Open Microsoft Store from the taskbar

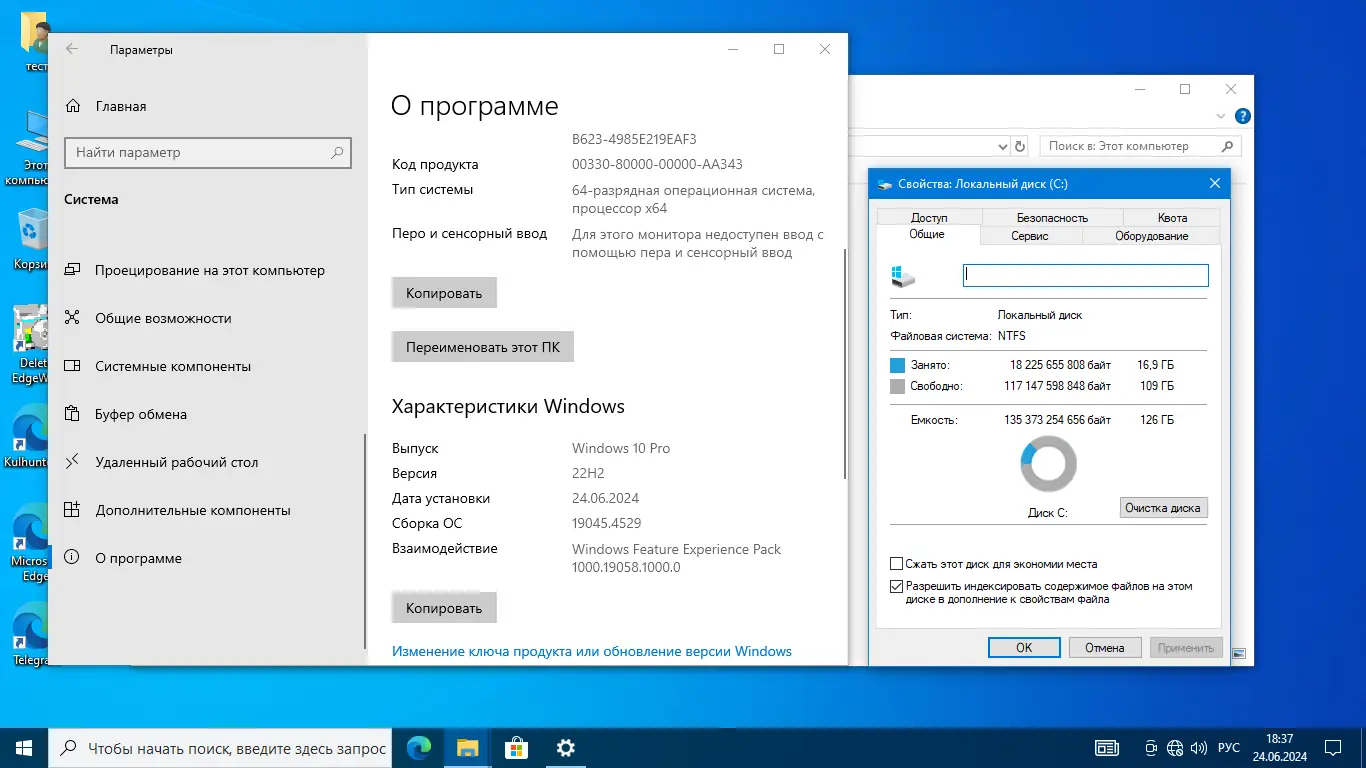pos(516,748)
